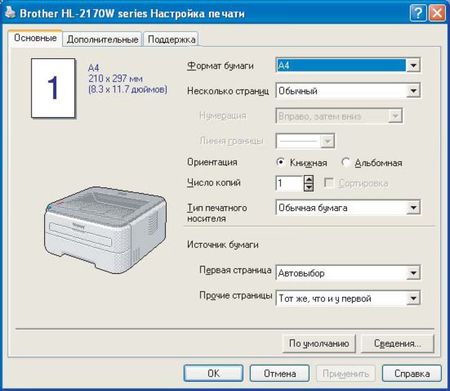Click the title bar help question mark
Viewport: 450px width, 391px height.
pyautogui.click(x=418, y=13)
